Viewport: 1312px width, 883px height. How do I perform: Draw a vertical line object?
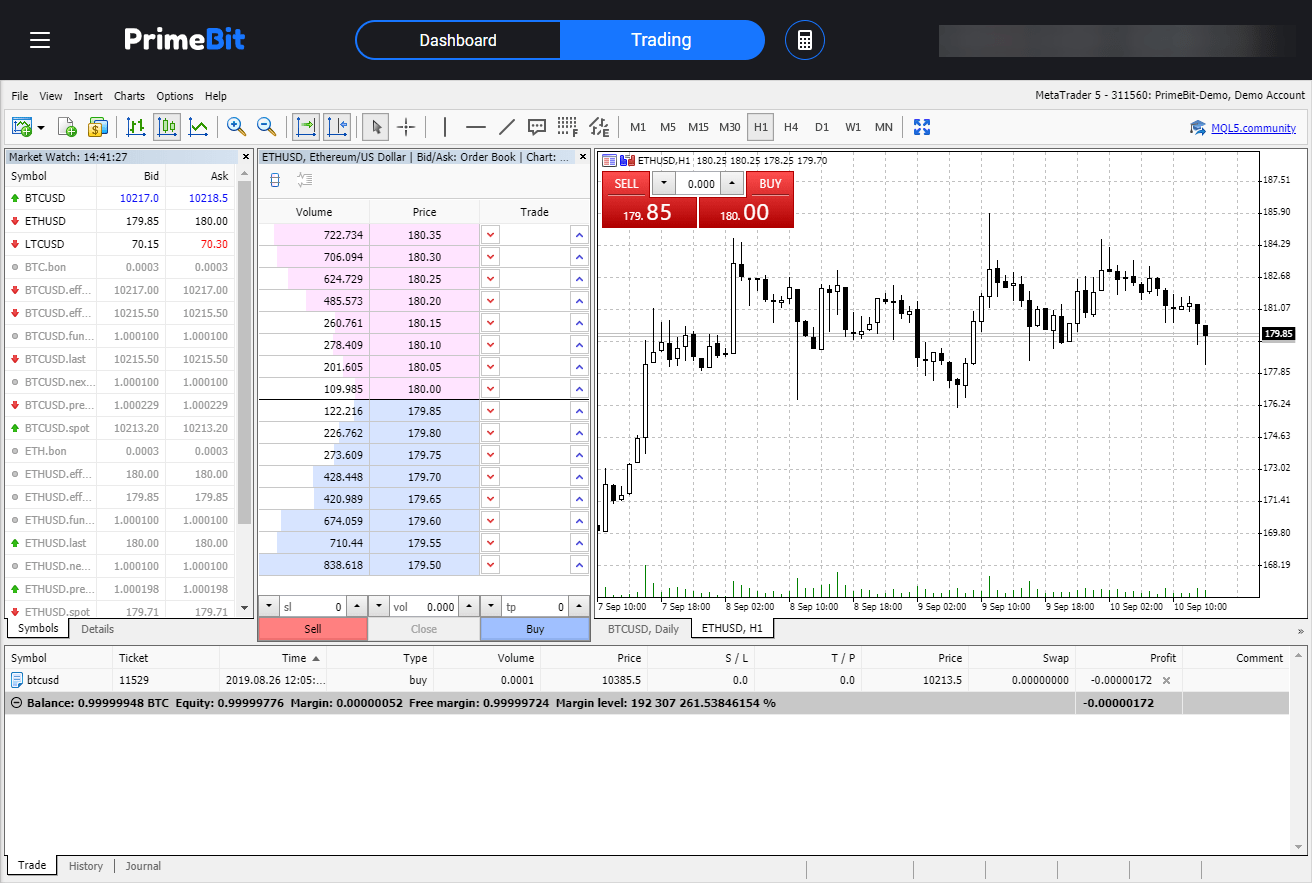pos(445,127)
